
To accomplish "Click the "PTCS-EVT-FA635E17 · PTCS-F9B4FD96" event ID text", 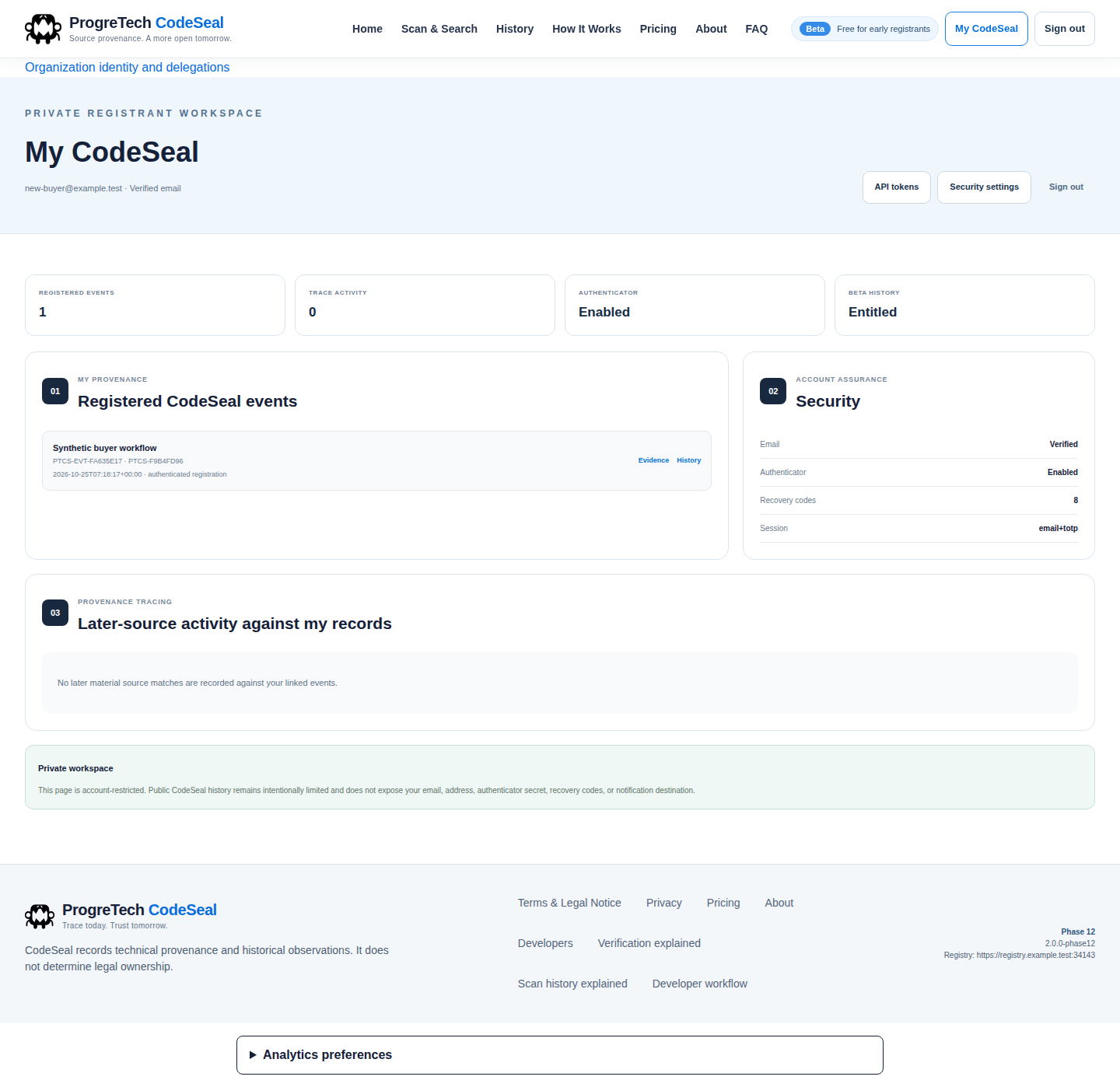I will (x=118, y=461).
